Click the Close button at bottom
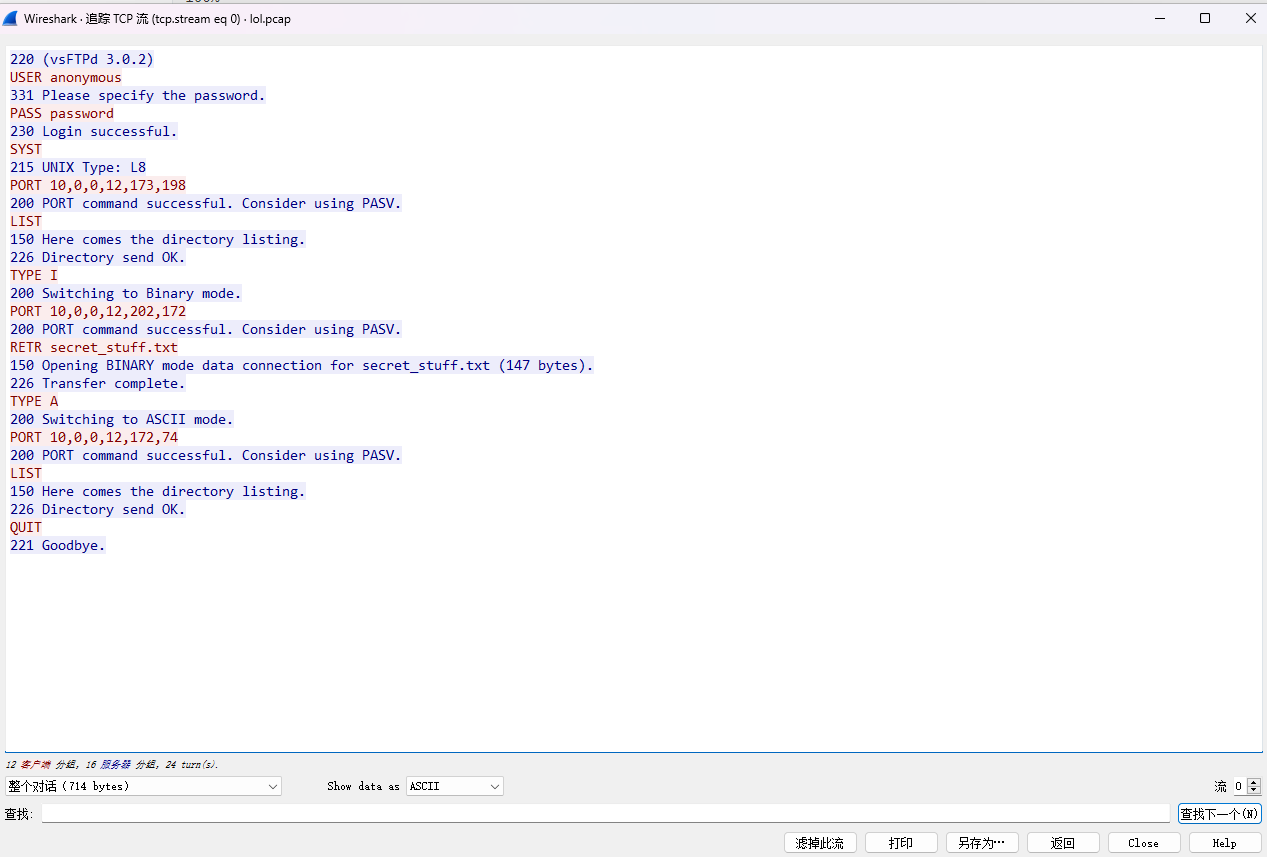This screenshot has height=857, width=1267. 1144,843
